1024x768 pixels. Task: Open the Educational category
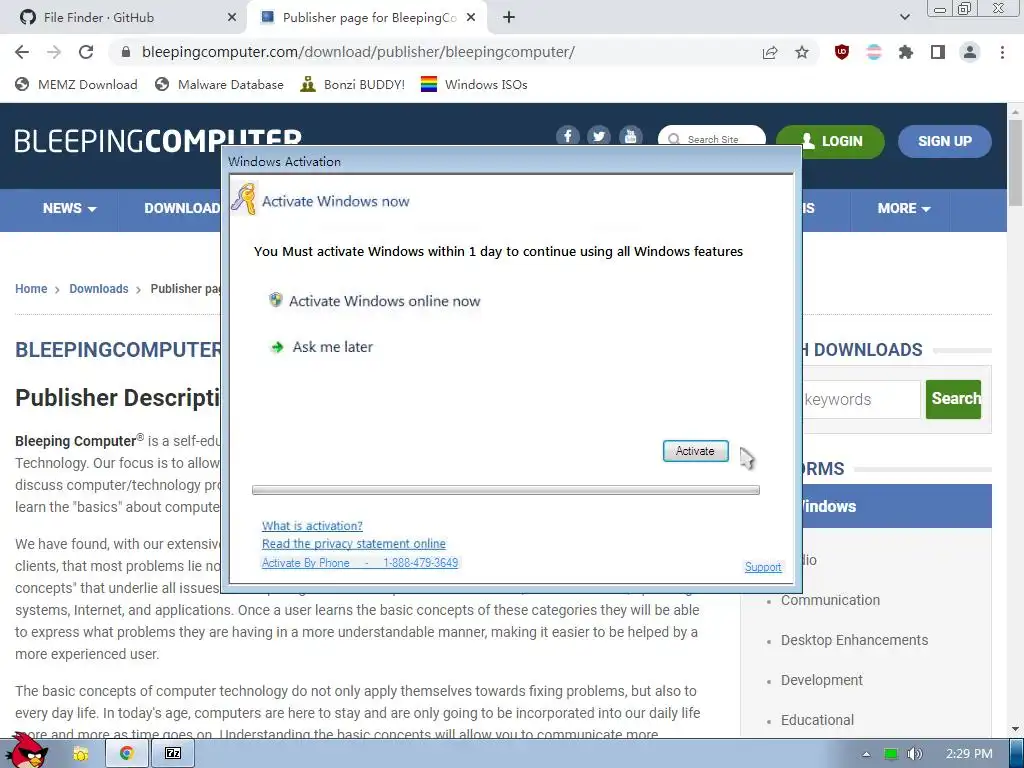click(817, 720)
